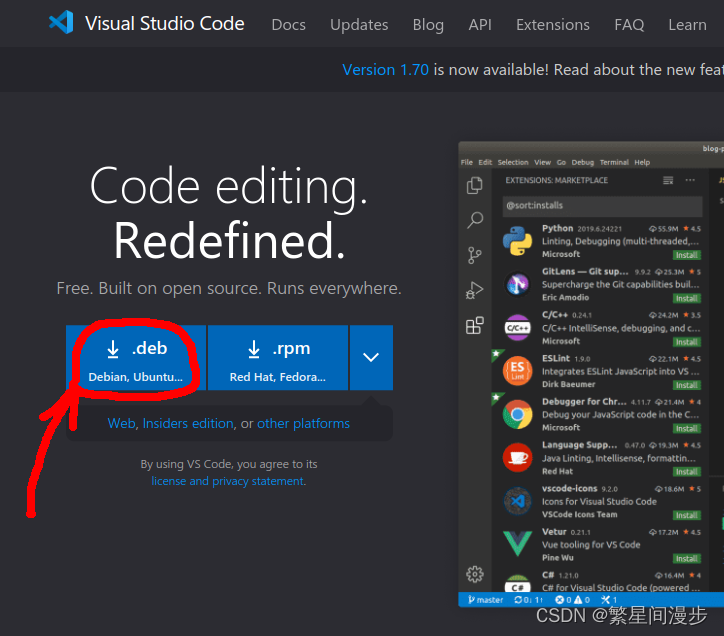Viewport: 724px width, 636px height.
Task: Download the .deb package for Debian, Ubuntu
Action: point(136,358)
